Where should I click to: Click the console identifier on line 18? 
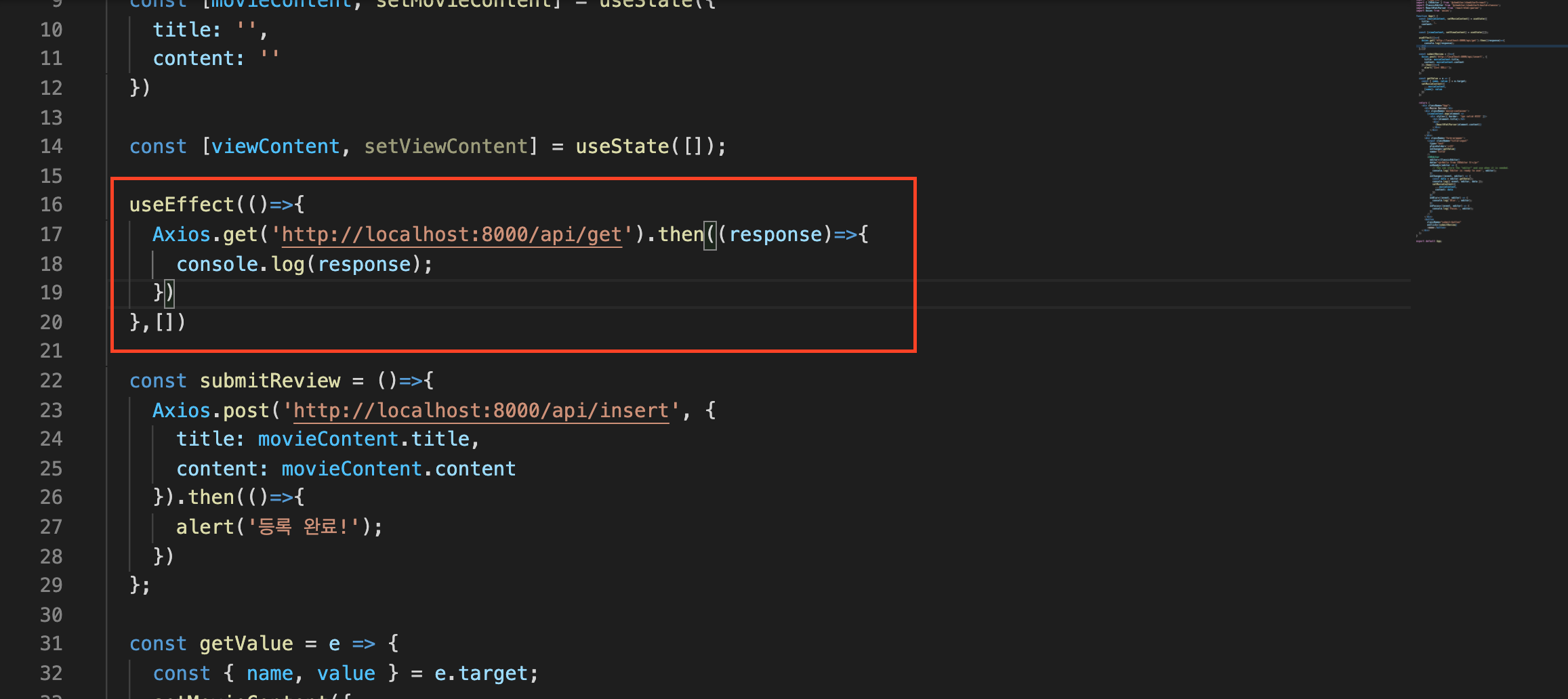pos(217,264)
